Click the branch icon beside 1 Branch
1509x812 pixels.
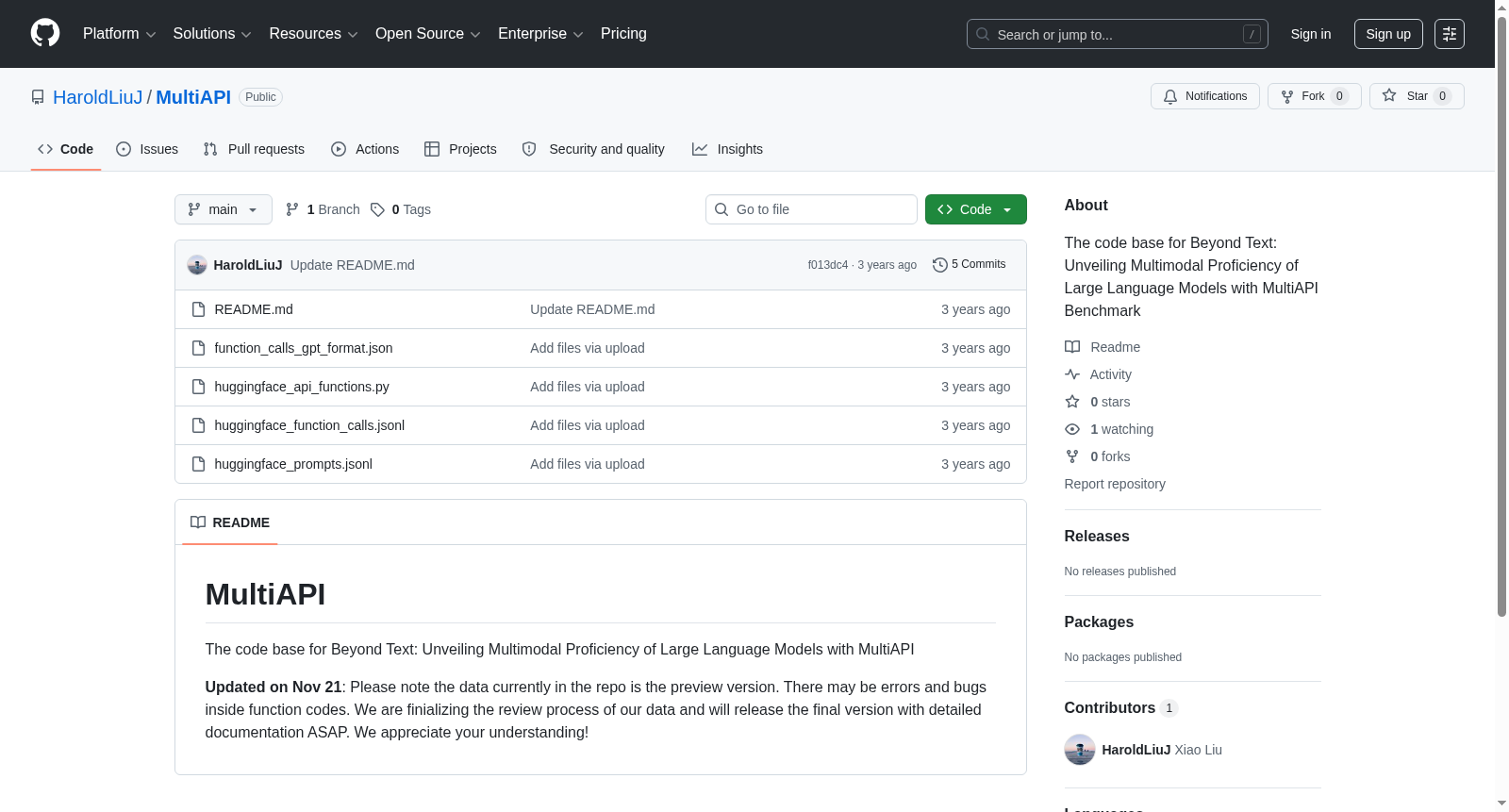coord(292,209)
